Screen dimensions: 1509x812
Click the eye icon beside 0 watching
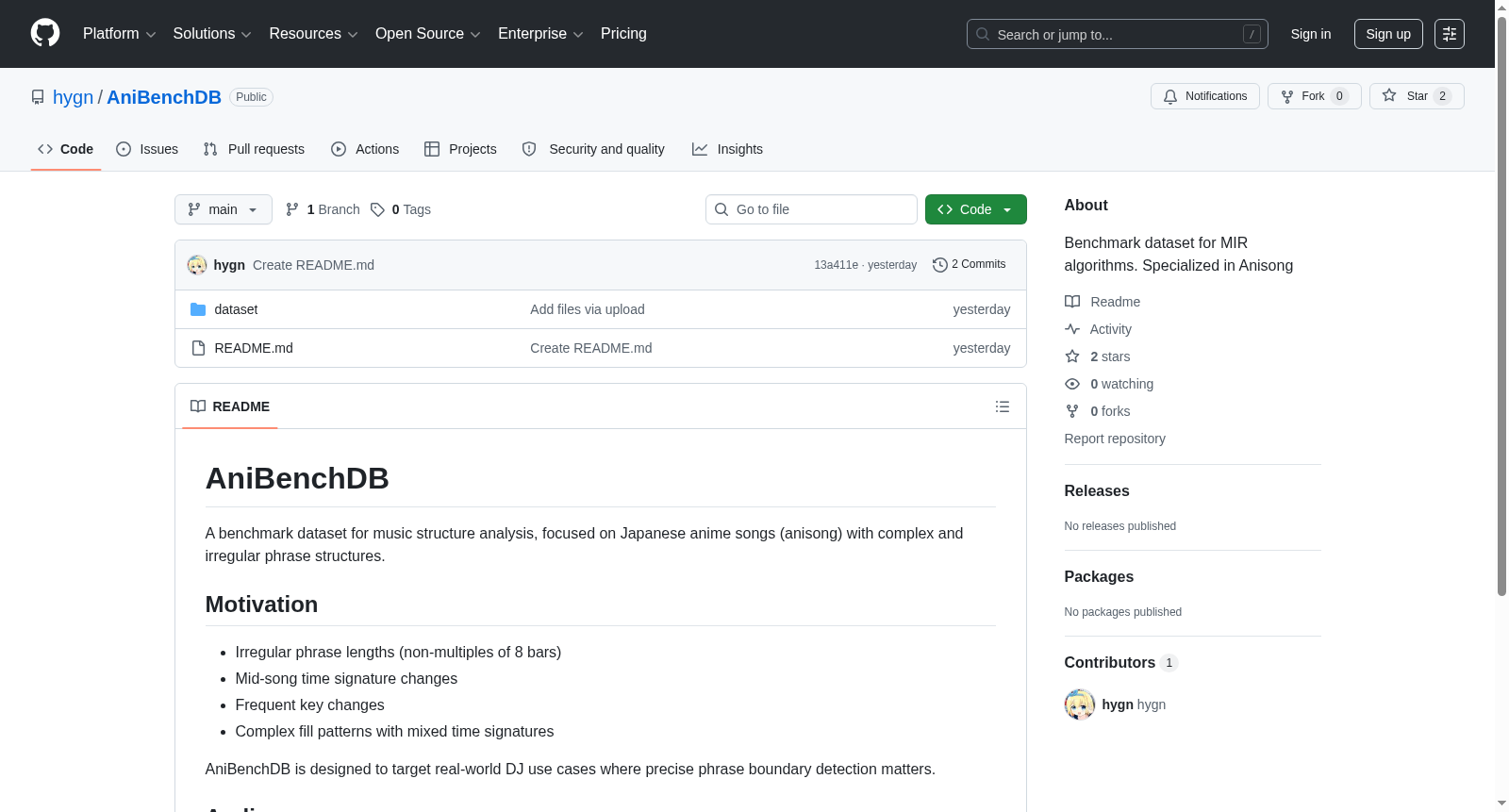pos(1072,384)
